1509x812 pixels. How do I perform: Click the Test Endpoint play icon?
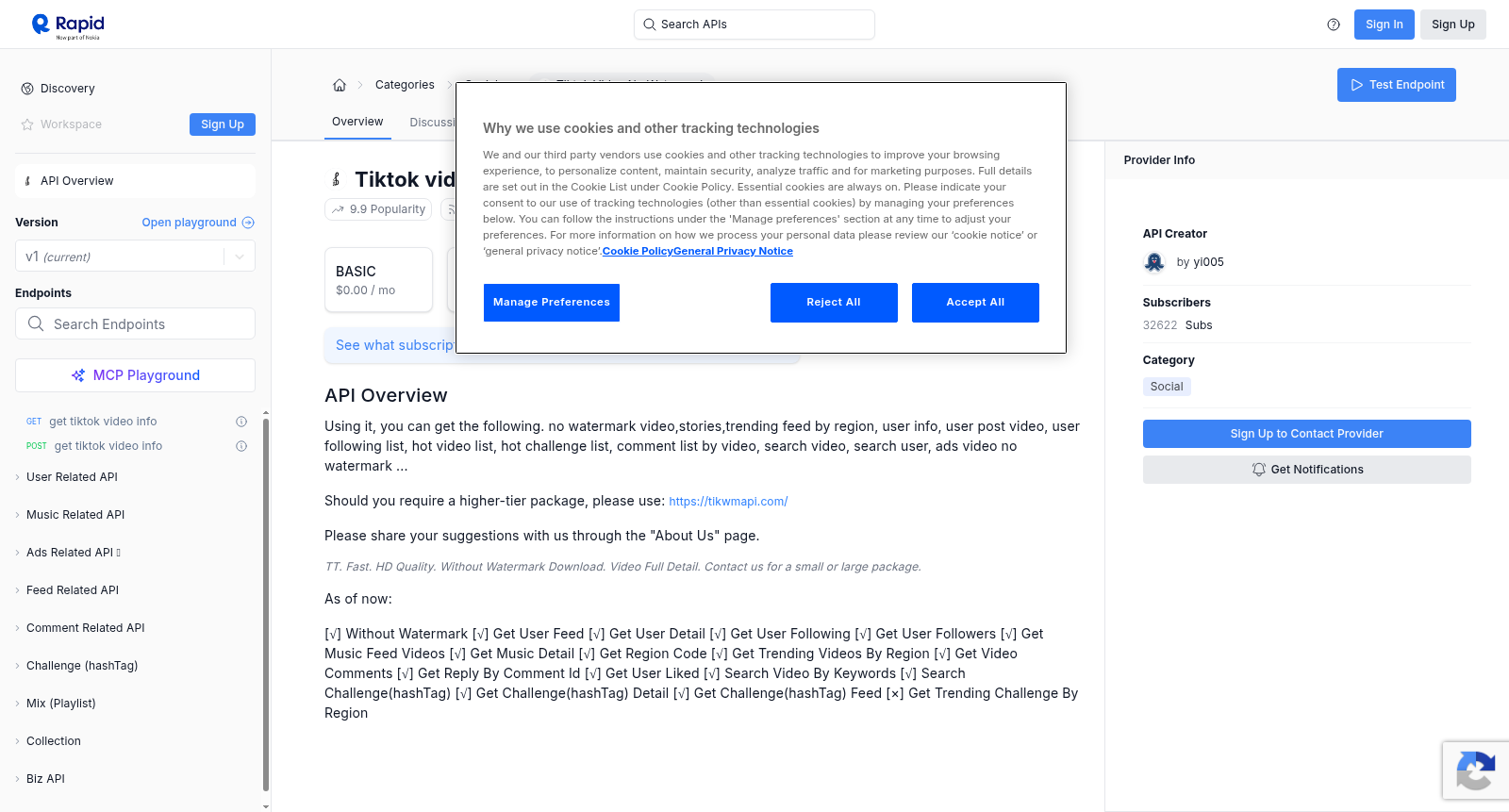click(1357, 85)
